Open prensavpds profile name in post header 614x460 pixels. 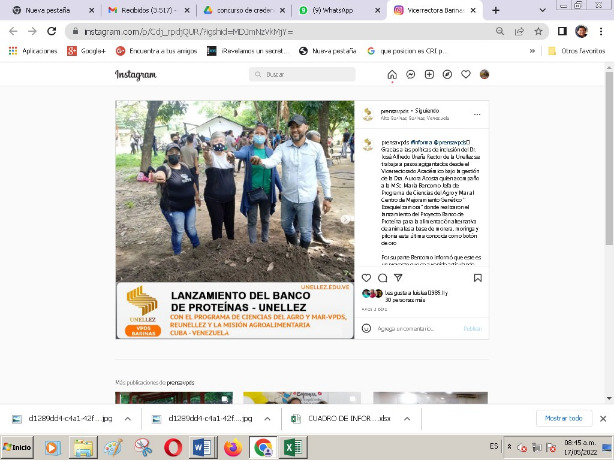tap(395, 111)
